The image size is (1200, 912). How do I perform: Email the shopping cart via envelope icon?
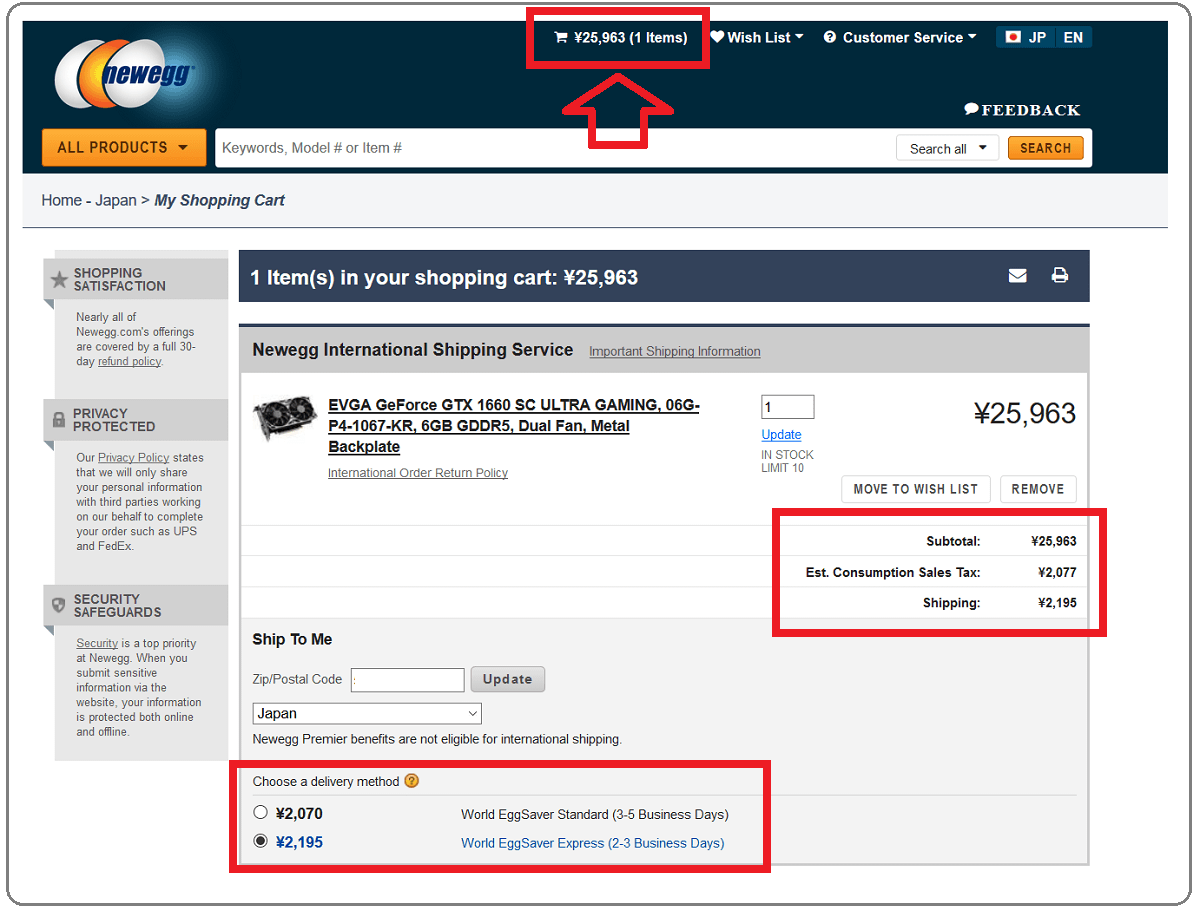click(1018, 276)
